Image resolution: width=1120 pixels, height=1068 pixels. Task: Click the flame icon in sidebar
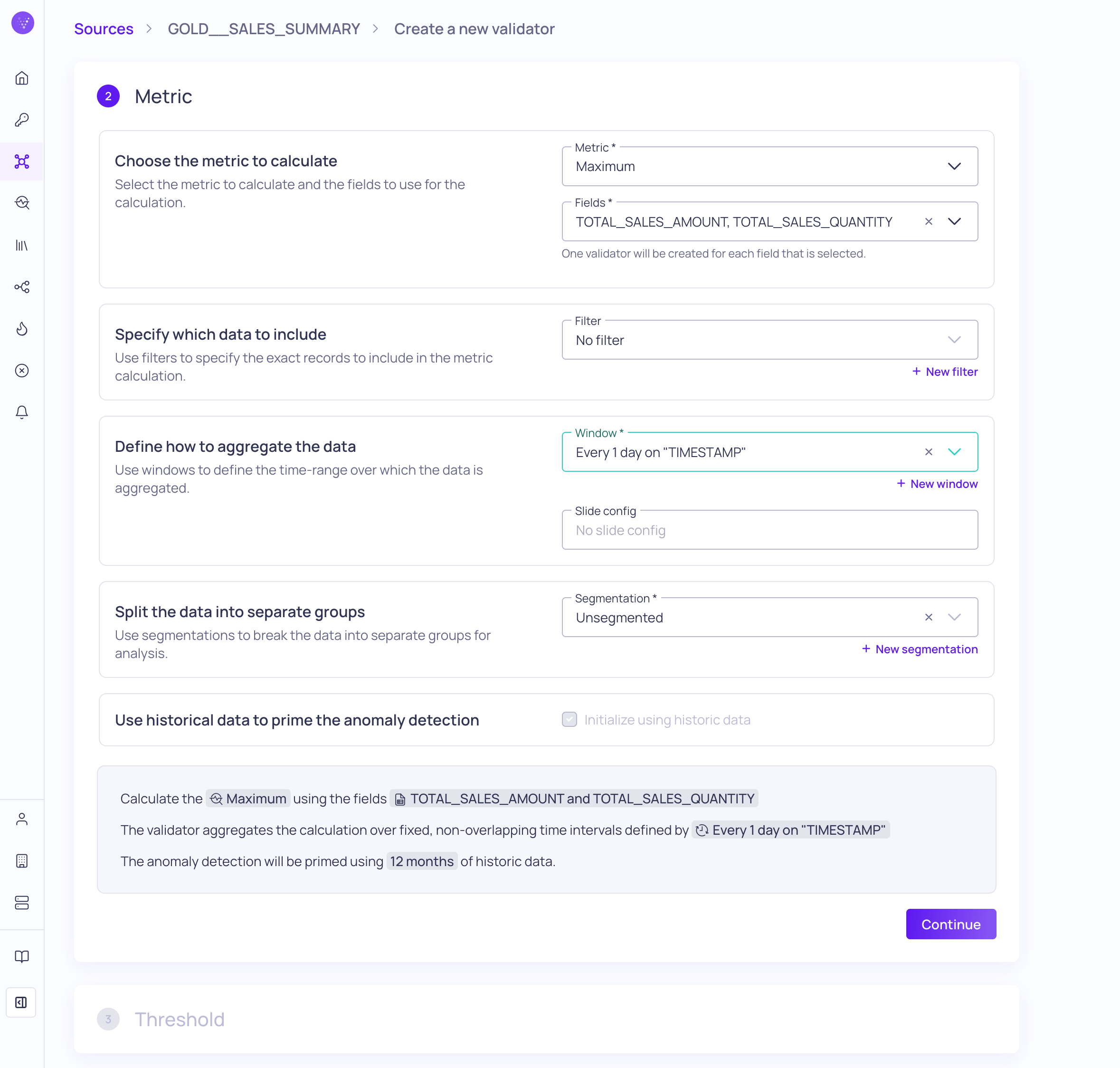(22, 328)
